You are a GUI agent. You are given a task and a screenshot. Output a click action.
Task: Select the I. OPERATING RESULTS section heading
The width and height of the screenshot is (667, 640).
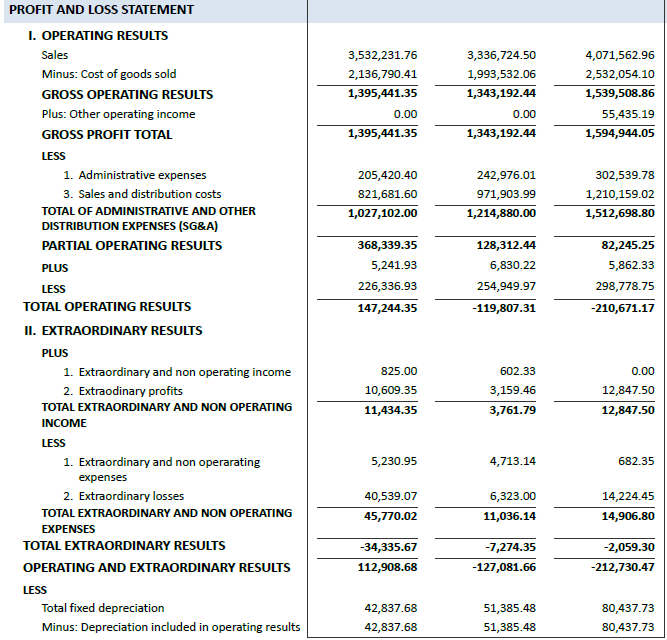click(x=97, y=36)
